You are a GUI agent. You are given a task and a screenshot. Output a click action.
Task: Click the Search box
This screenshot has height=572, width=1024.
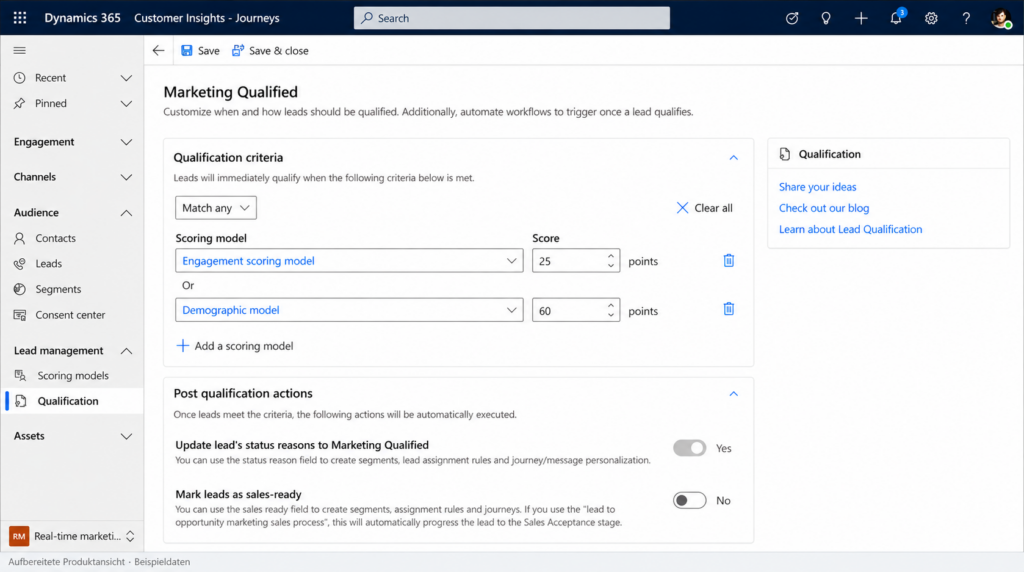[x=511, y=18]
